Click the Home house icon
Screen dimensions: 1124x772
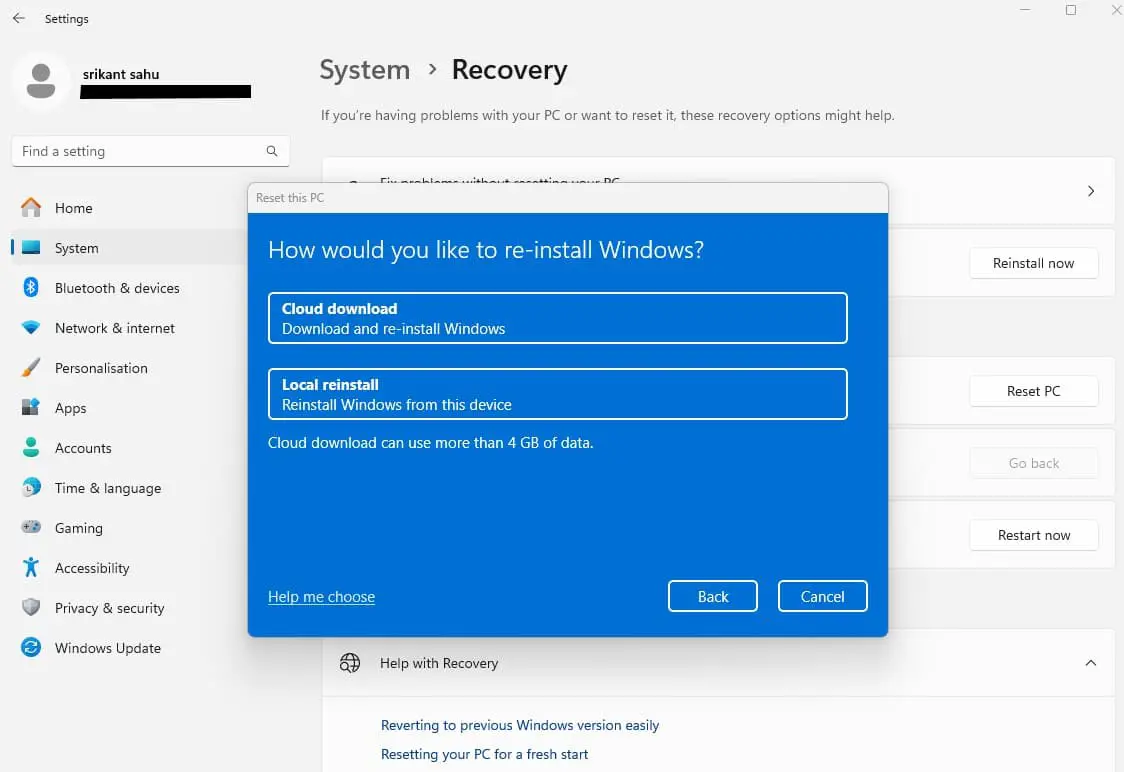[31, 207]
